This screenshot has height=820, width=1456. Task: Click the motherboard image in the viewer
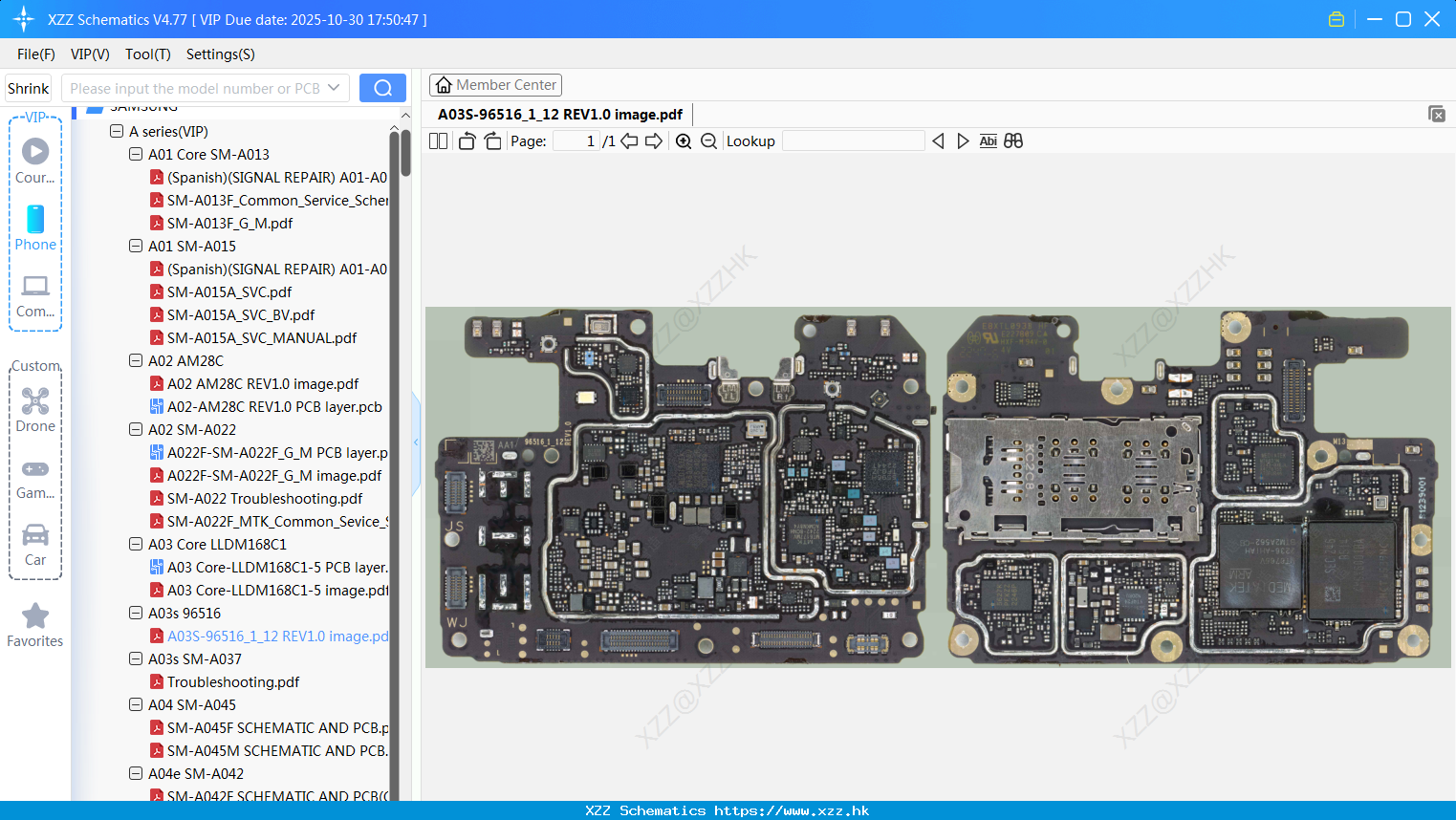(938, 486)
